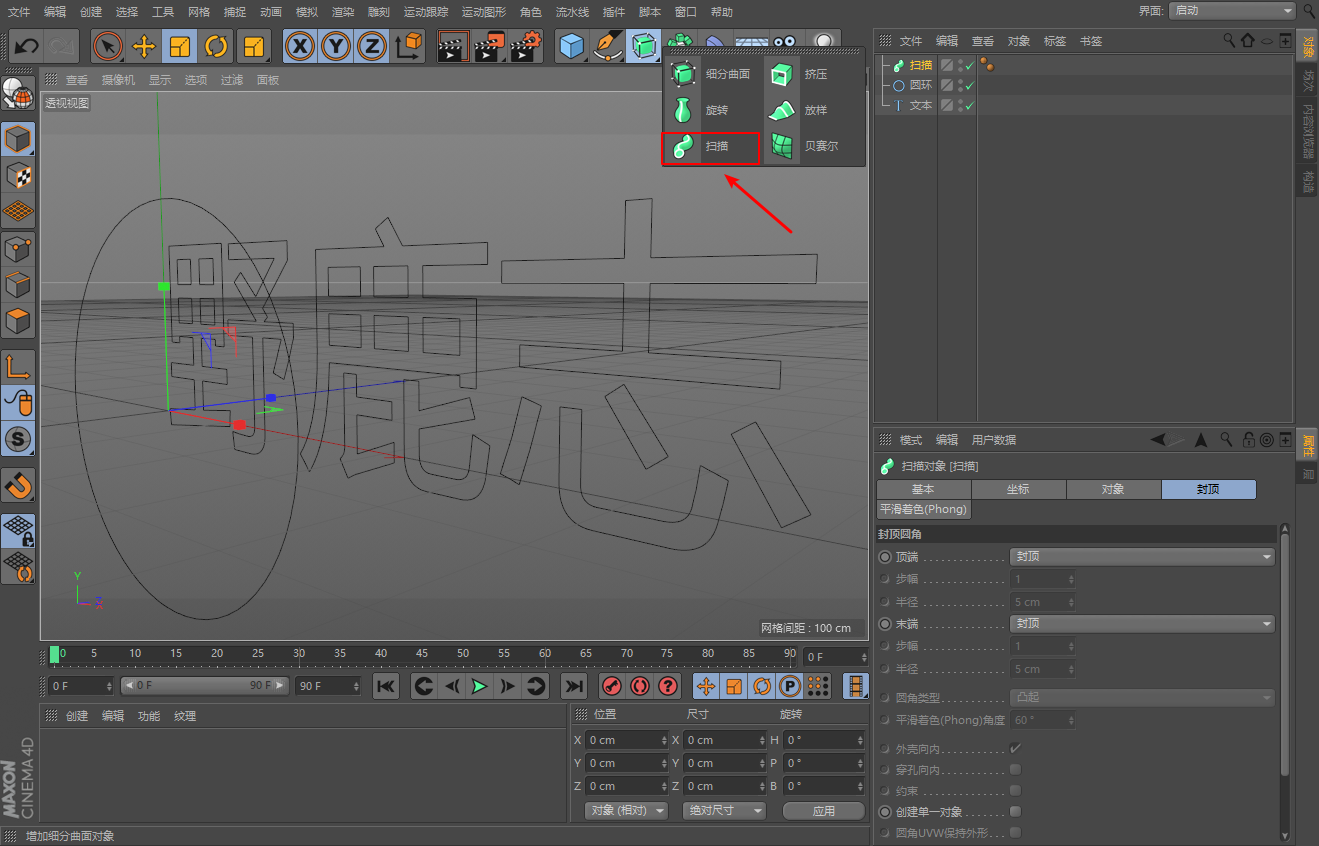Viewport: 1319px width, 846px height.
Task: Click the blue cube primitive icon
Action: (571, 46)
